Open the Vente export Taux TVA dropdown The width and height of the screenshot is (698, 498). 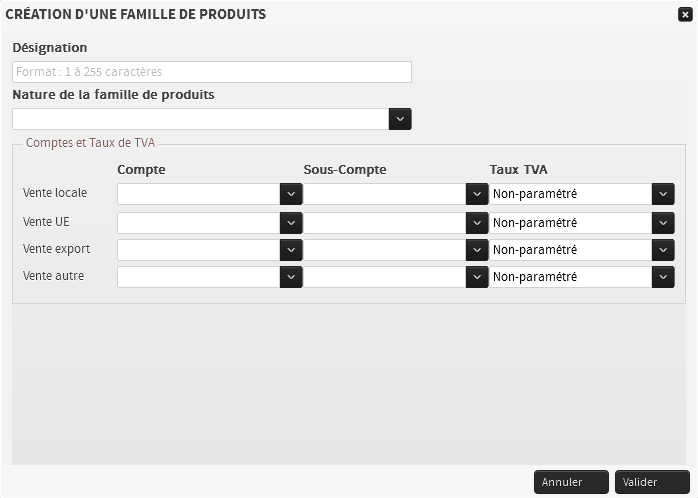(x=663, y=250)
